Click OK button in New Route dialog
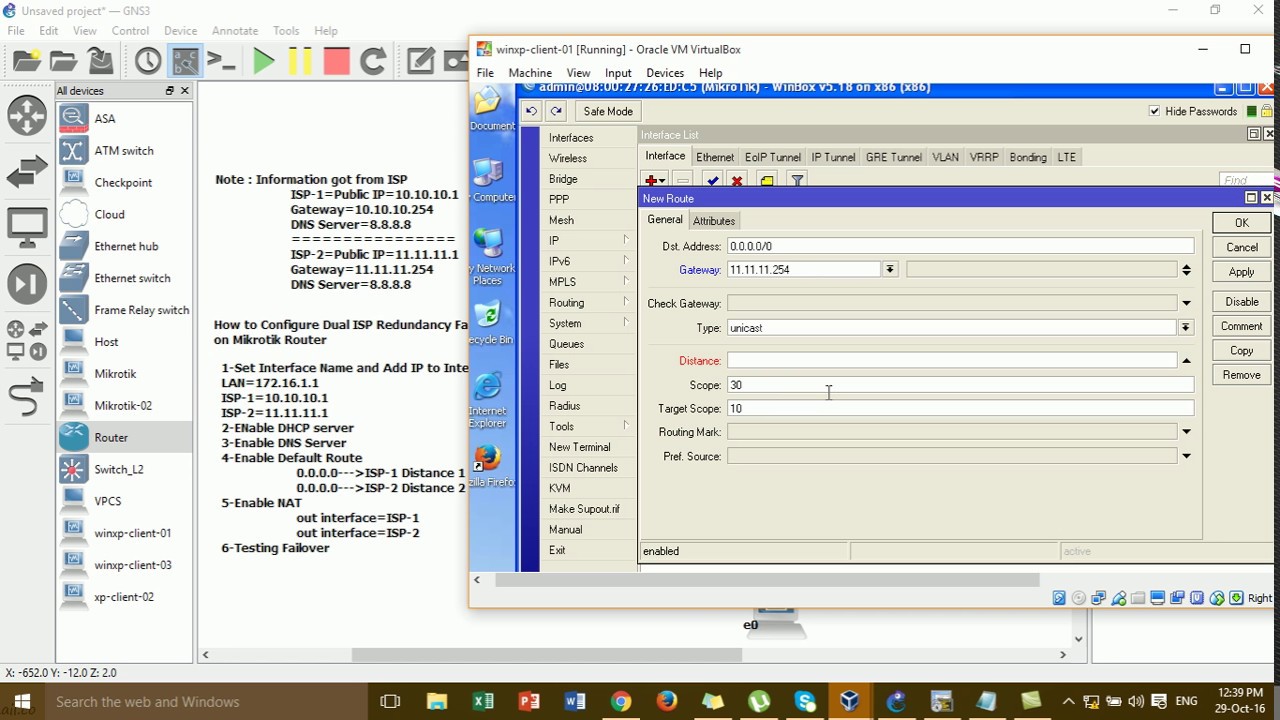1280x720 pixels. pyautogui.click(x=1242, y=223)
